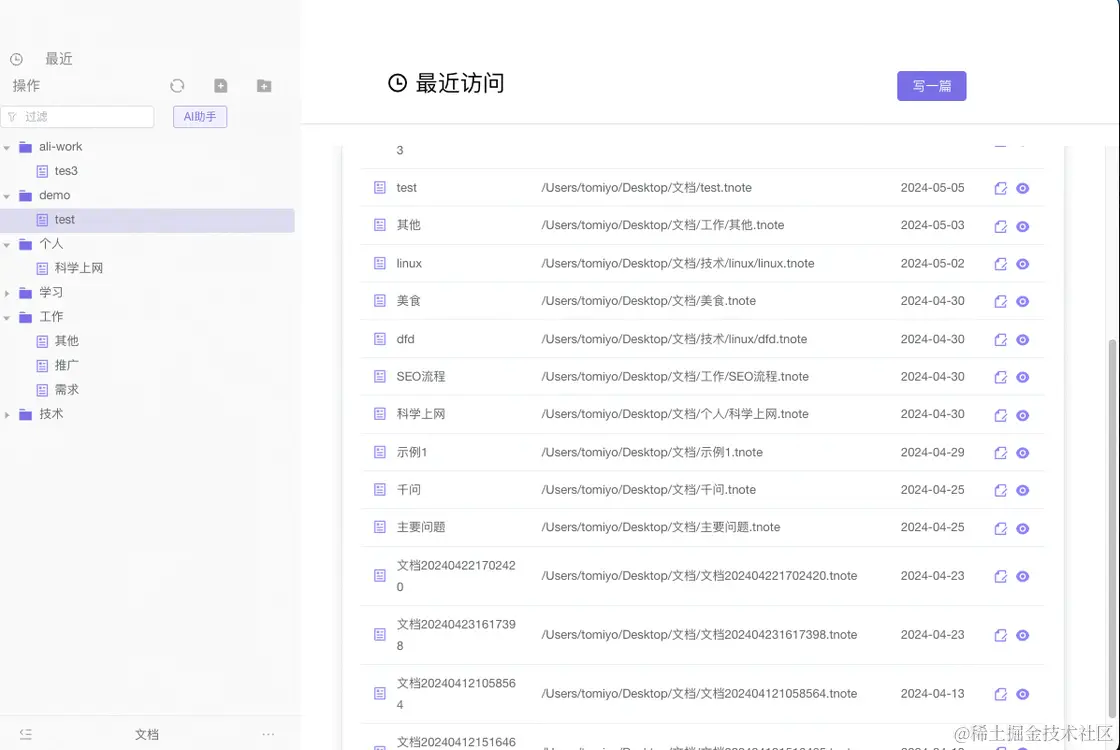
Task: Collapse the ali-work folder
Action: pyautogui.click(x=7, y=147)
